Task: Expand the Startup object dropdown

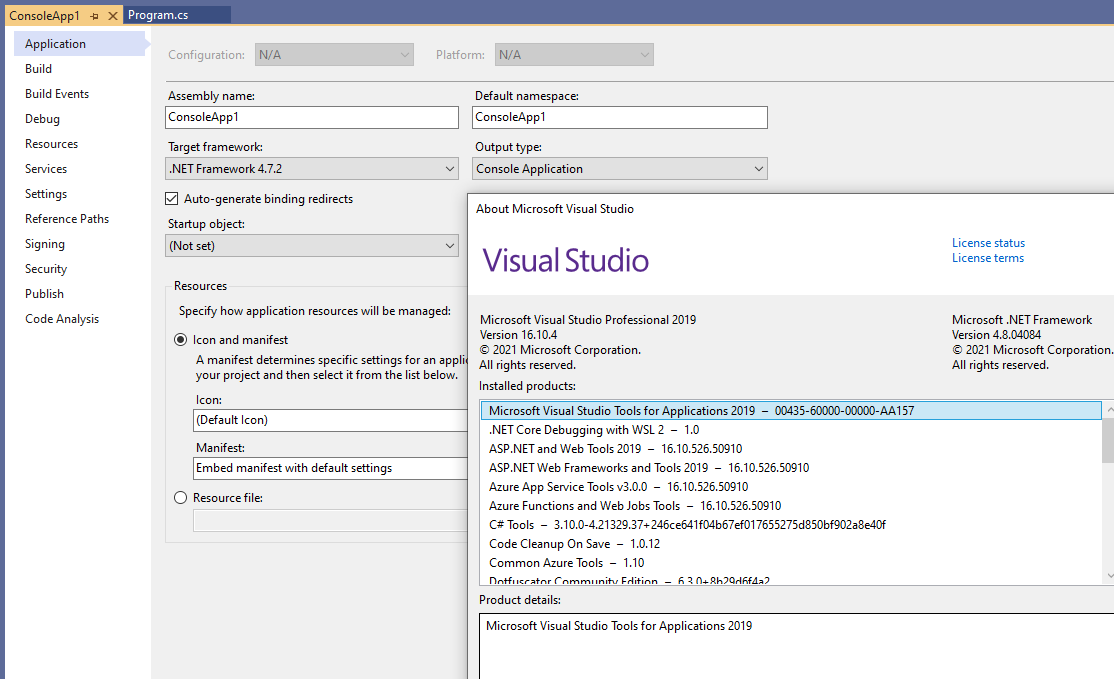Action: [x=312, y=246]
